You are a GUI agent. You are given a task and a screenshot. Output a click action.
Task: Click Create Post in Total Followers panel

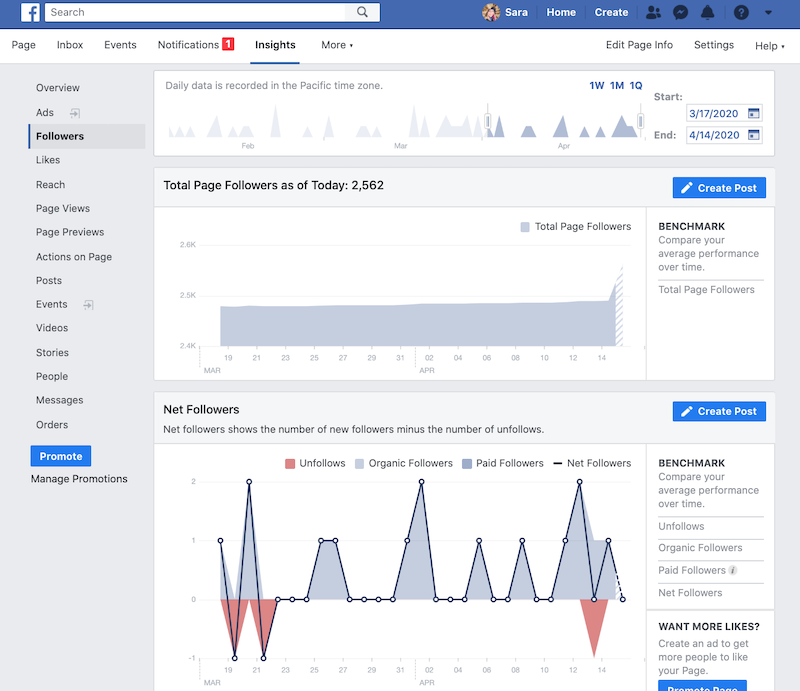719,188
